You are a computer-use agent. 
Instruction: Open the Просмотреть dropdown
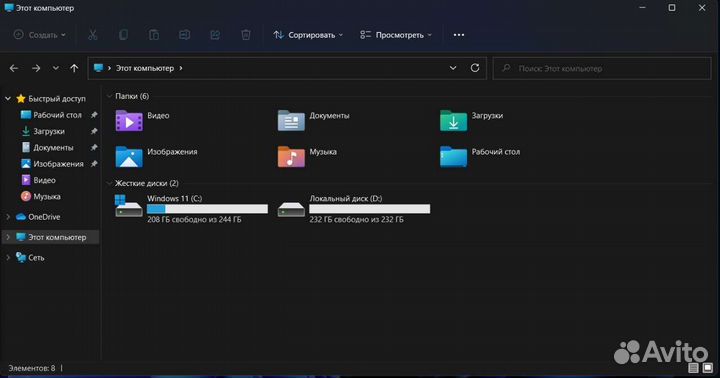[396, 35]
